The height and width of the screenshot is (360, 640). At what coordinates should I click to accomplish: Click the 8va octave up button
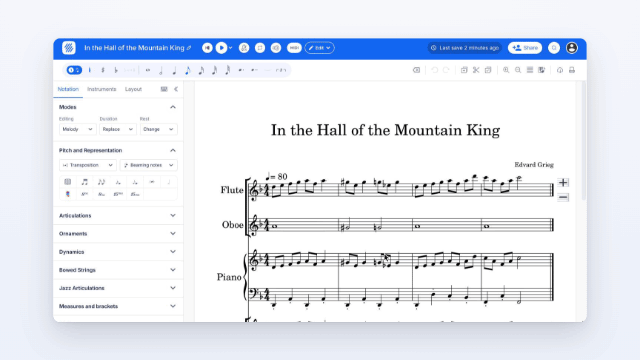tap(84, 194)
